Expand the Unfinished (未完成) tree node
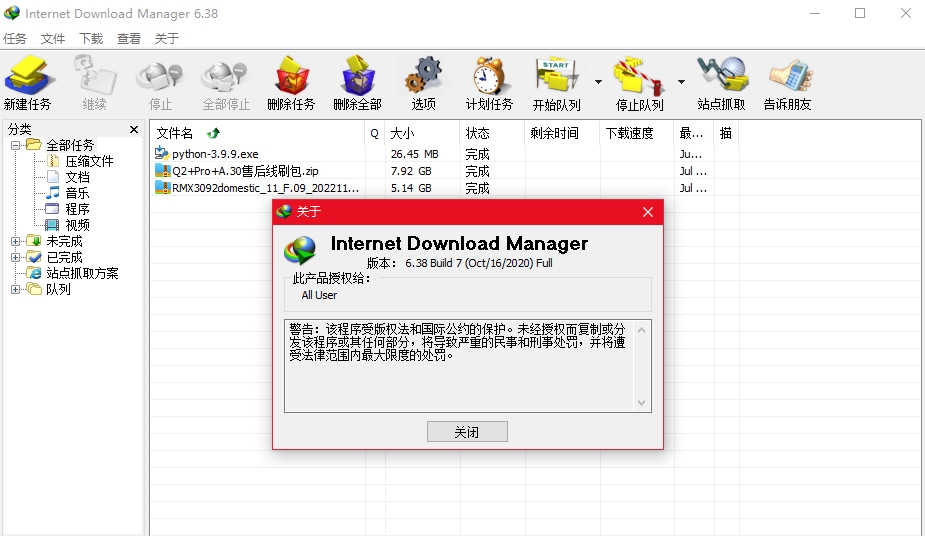Image resolution: width=925 pixels, height=536 pixels. 15,241
